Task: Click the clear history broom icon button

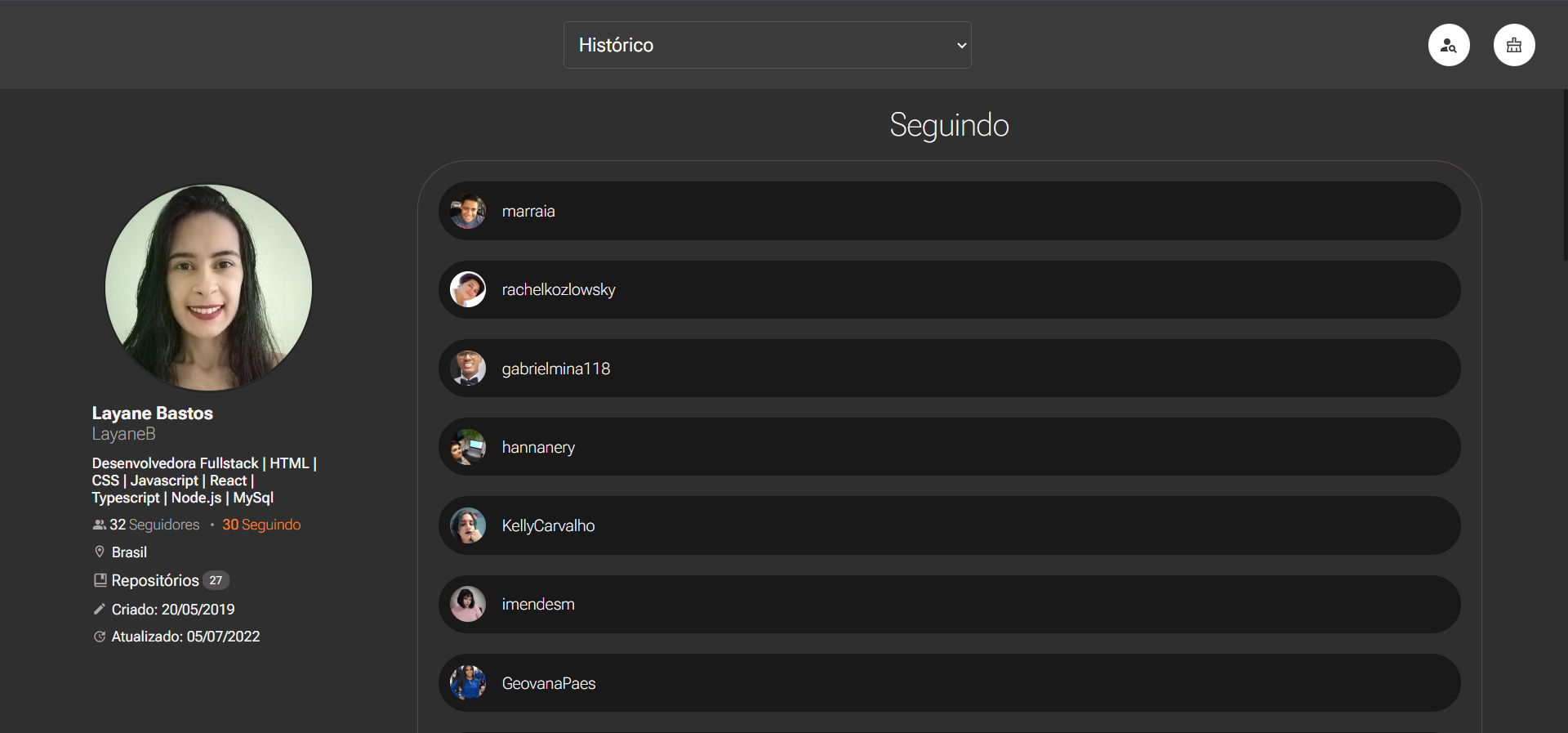Action: pyautogui.click(x=1514, y=45)
